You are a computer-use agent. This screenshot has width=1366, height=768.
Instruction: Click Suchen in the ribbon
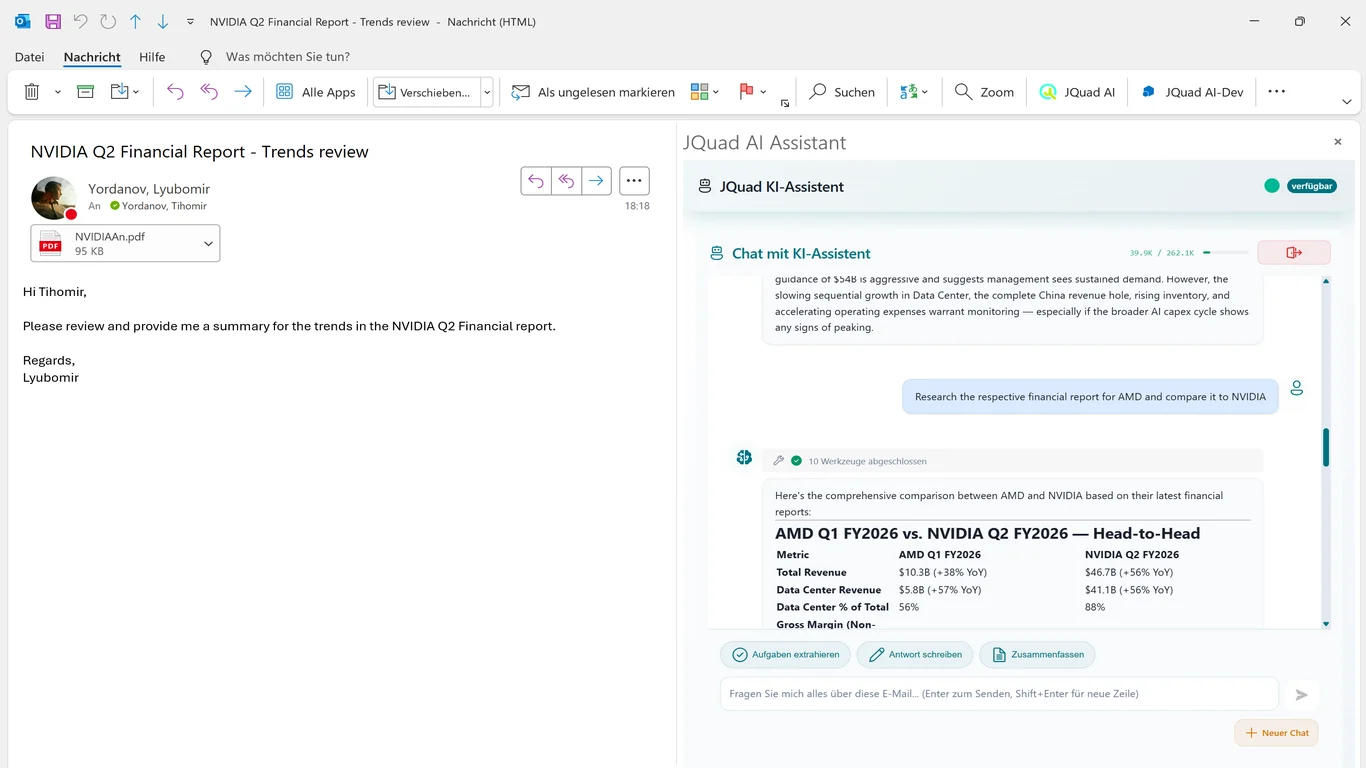point(842,92)
